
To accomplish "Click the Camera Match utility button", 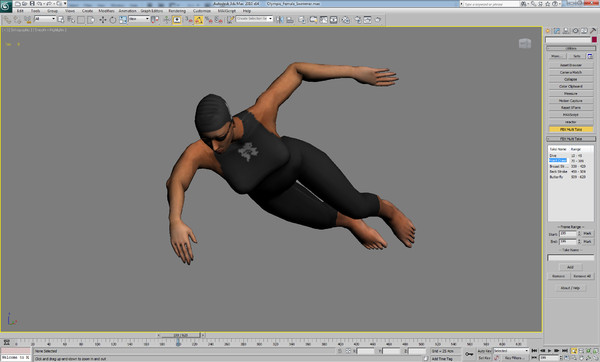I will (571, 72).
